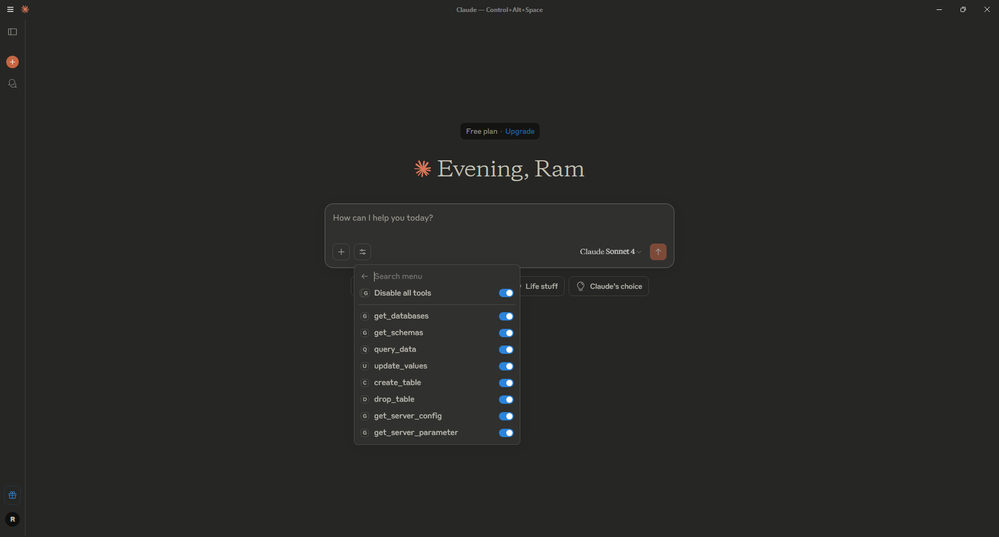Image resolution: width=999 pixels, height=537 pixels.
Task: Click the search and tools settings icon
Action: click(x=363, y=252)
